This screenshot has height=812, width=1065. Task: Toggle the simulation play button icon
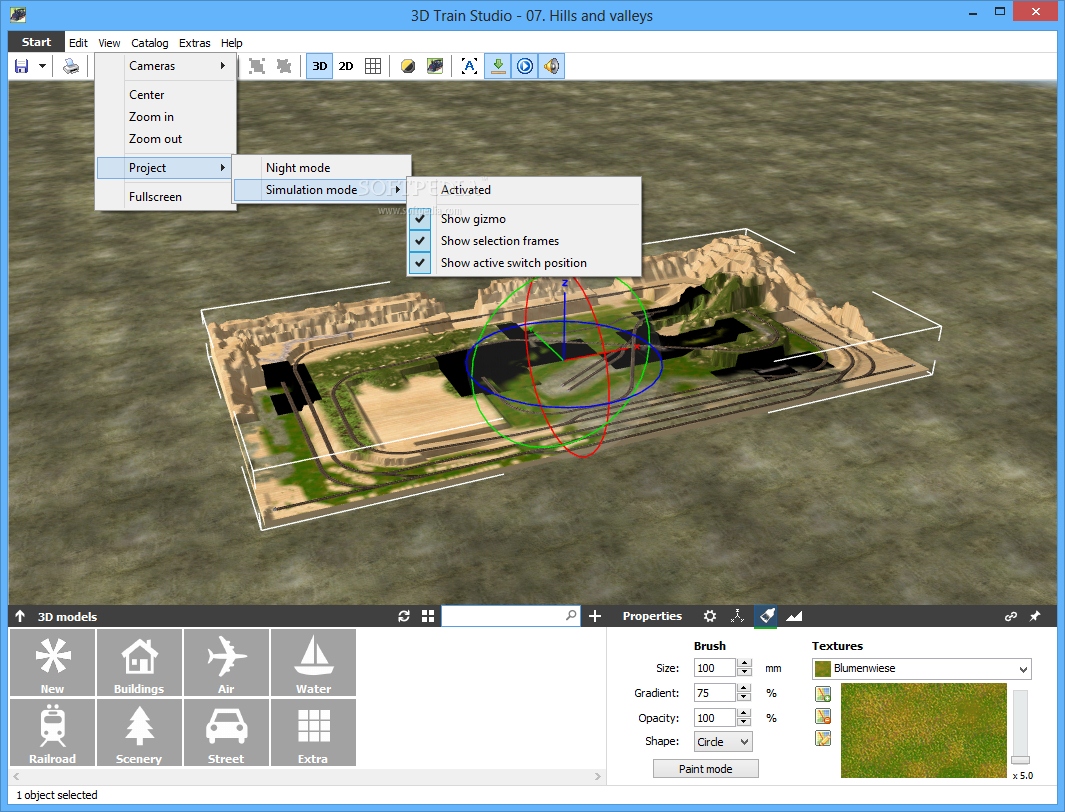click(524, 66)
